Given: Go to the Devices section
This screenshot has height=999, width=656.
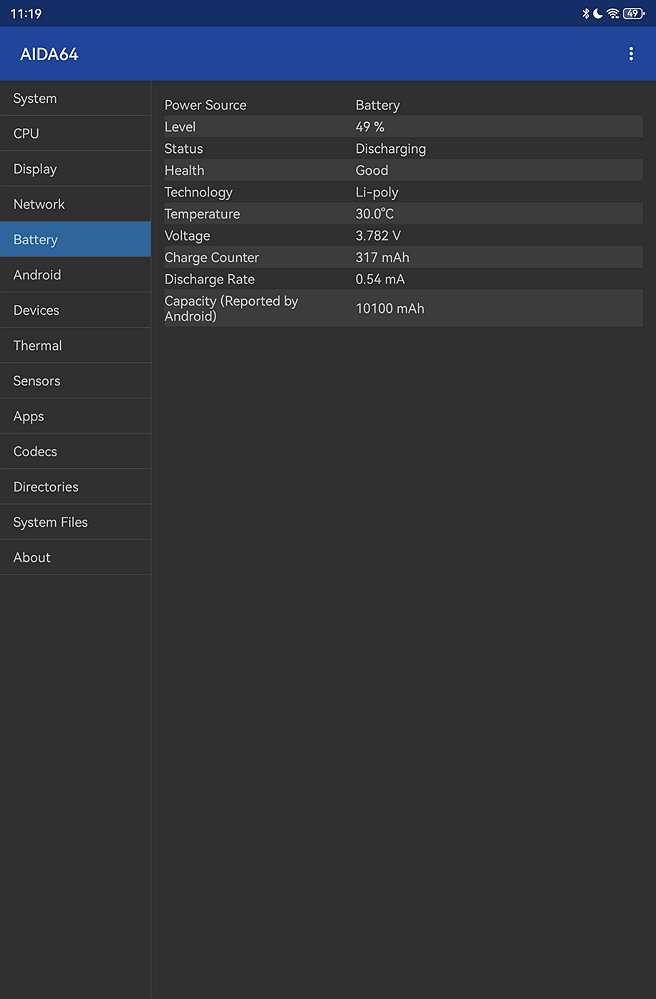Looking at the screenshot, I should (75, 310).
